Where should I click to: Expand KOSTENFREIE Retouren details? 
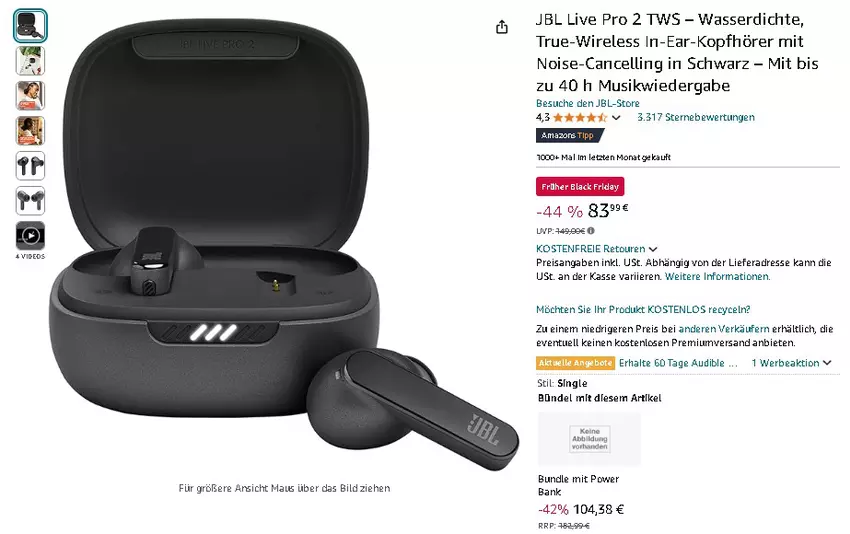click(x=596, y=249)
